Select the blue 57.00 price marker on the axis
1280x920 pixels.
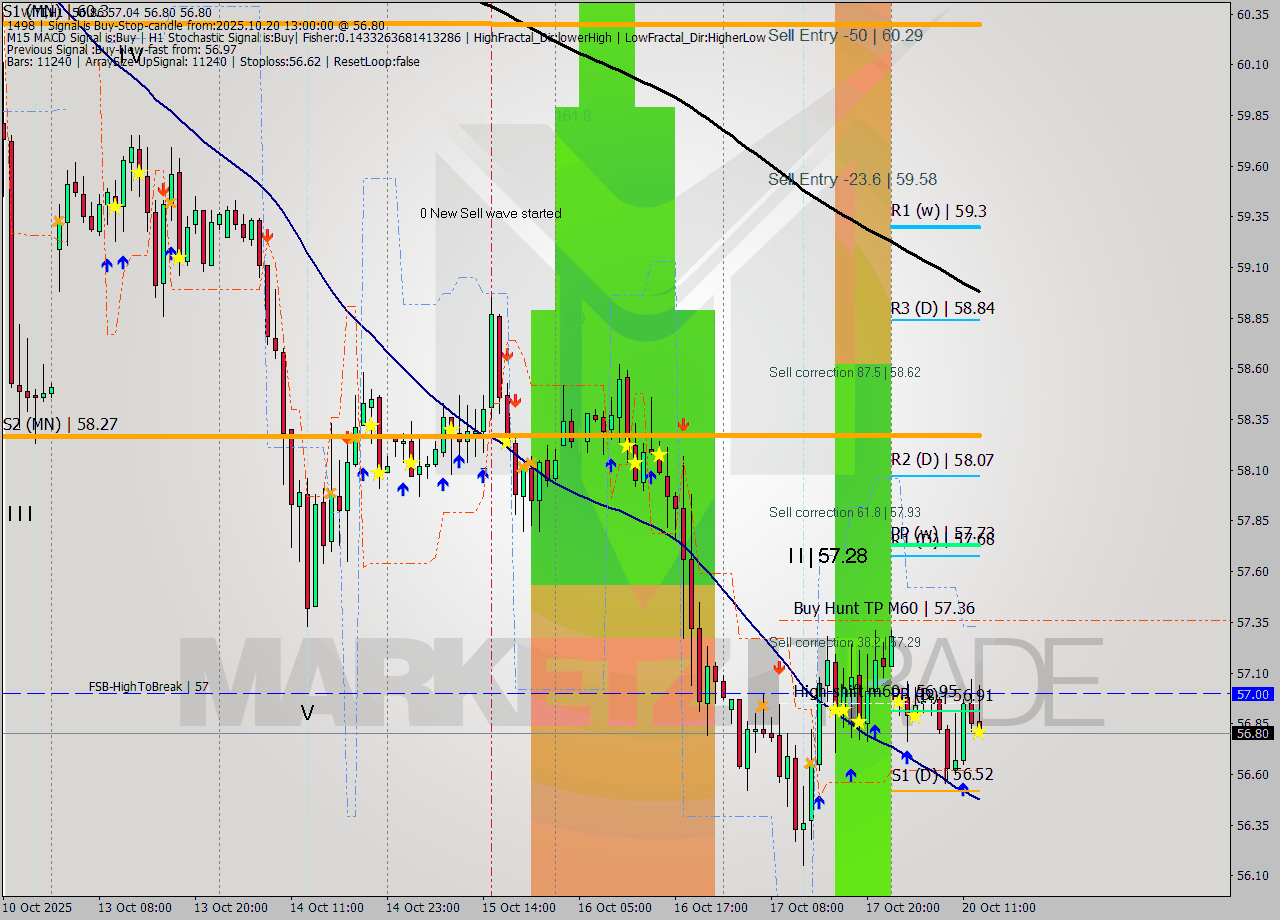1254,694
